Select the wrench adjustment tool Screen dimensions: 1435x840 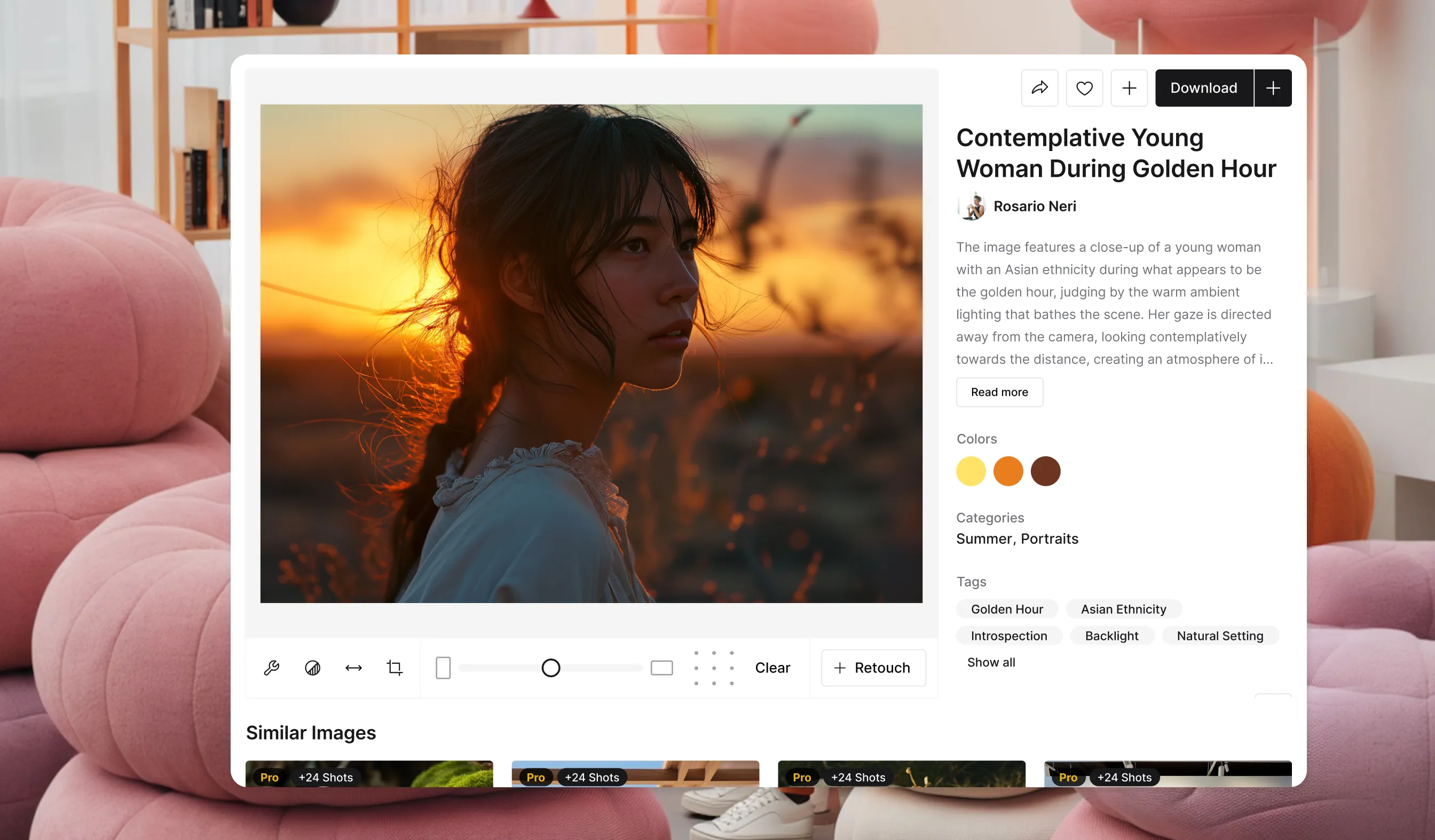pyautogui.click(x=272, y=668)
